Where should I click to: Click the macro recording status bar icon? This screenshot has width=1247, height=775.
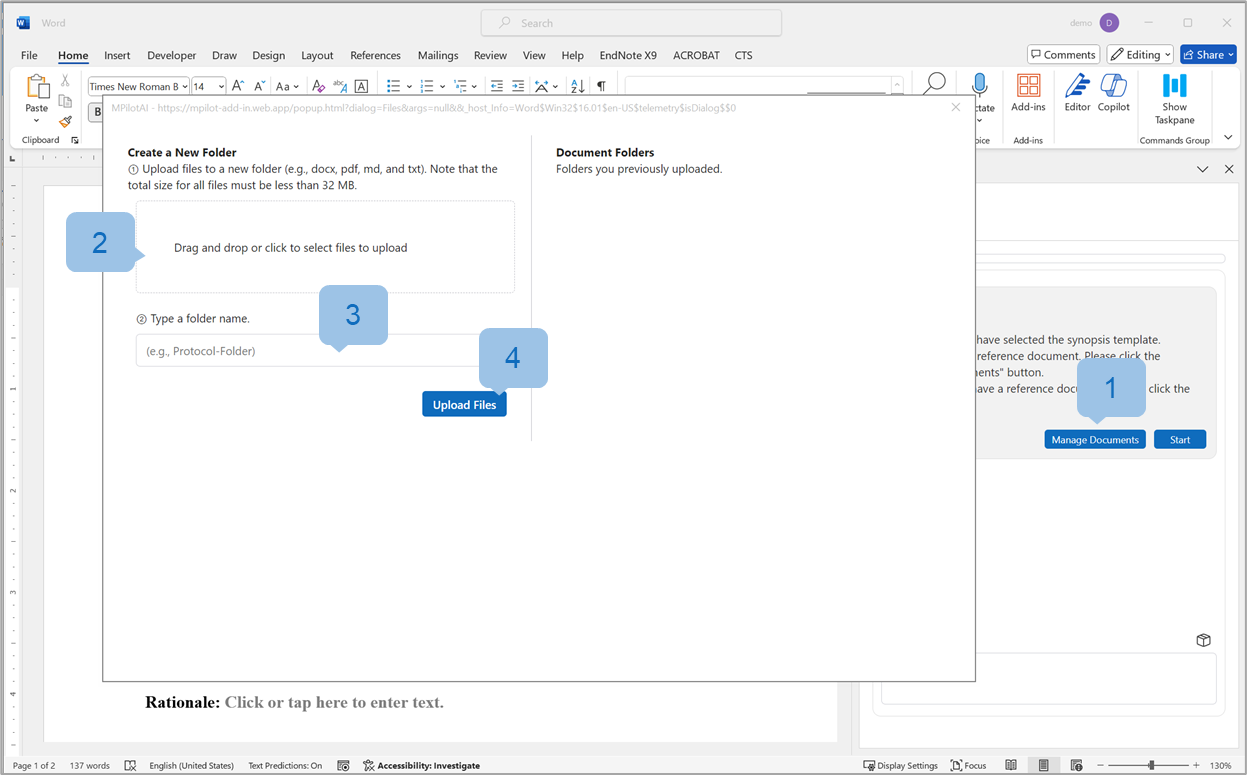click(343, 765)
